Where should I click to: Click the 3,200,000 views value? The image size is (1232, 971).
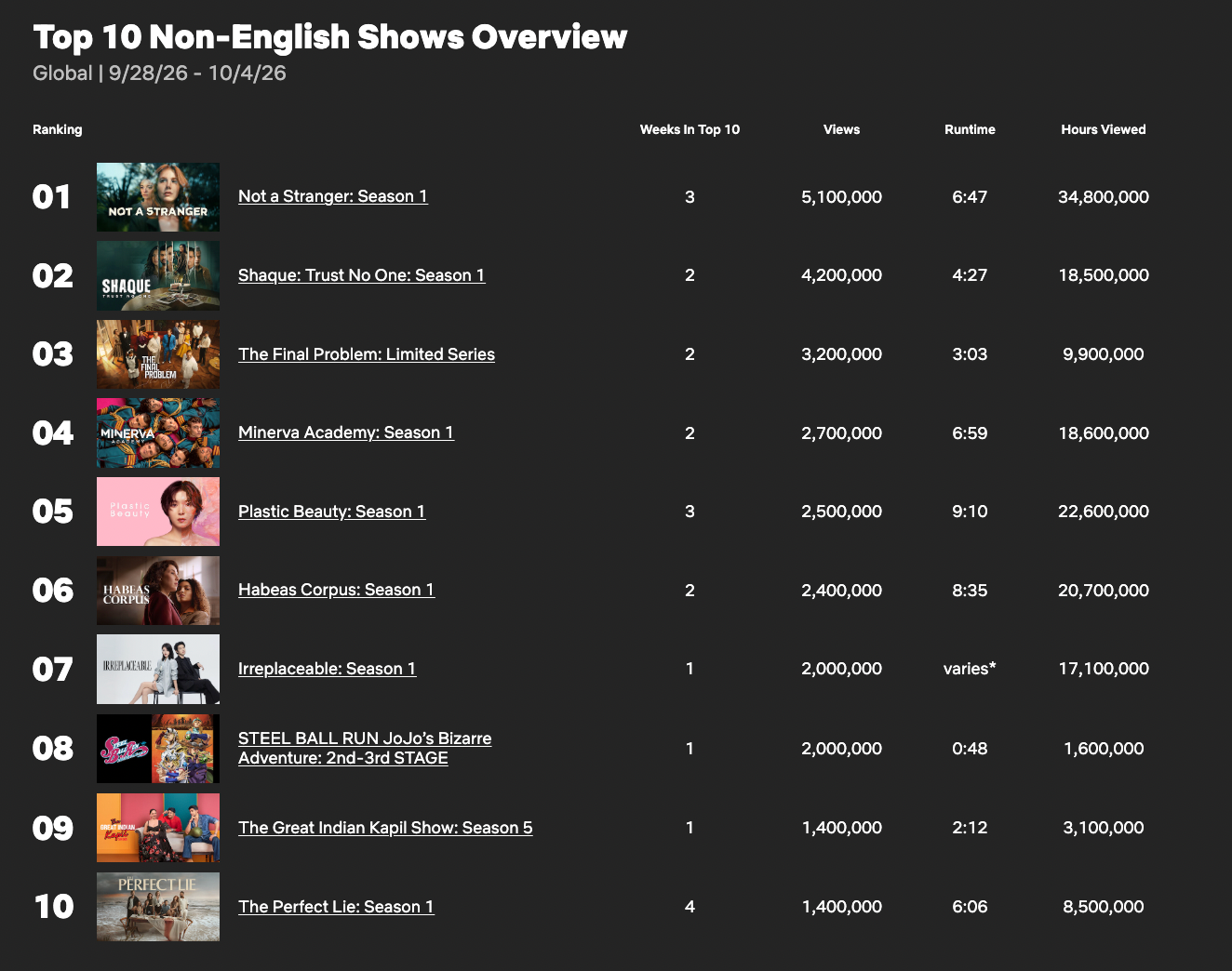coord(841,354)
